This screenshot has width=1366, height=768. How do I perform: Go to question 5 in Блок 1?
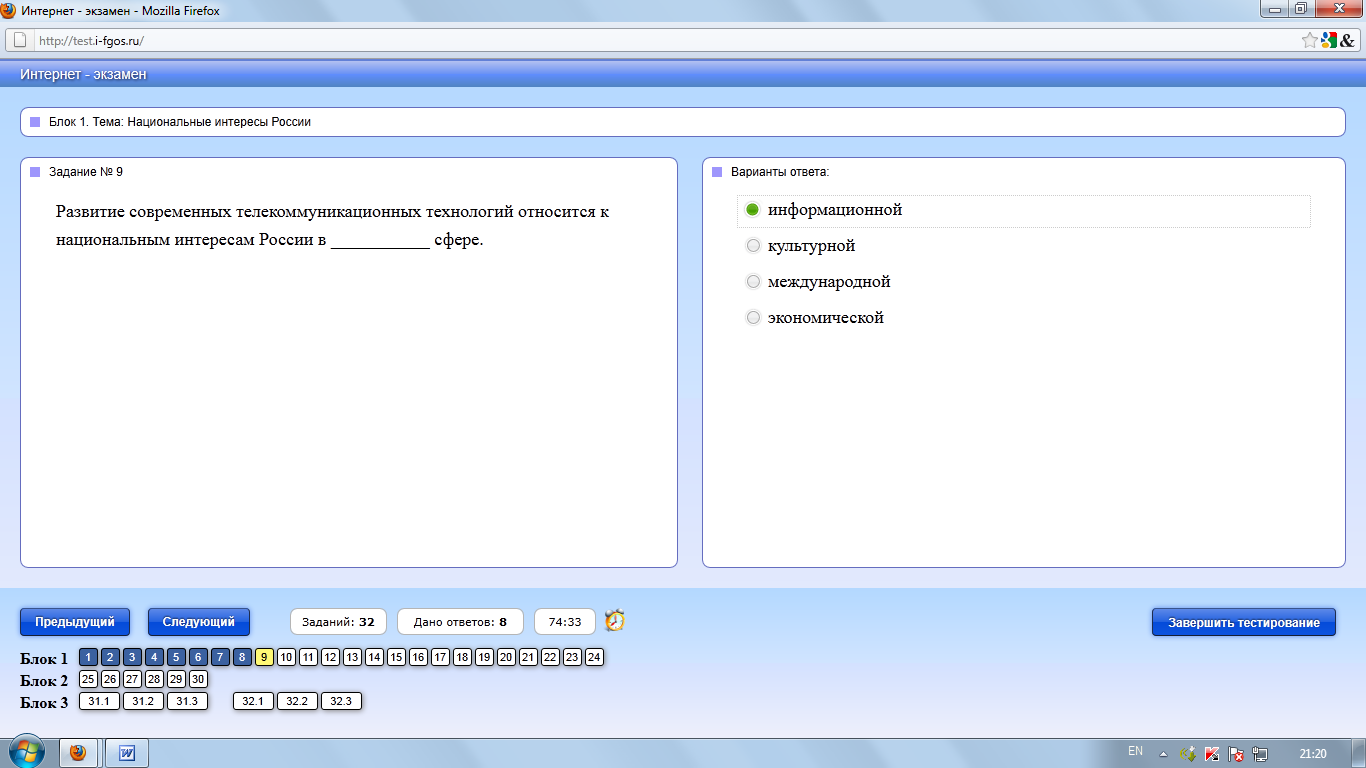point(176,657)
